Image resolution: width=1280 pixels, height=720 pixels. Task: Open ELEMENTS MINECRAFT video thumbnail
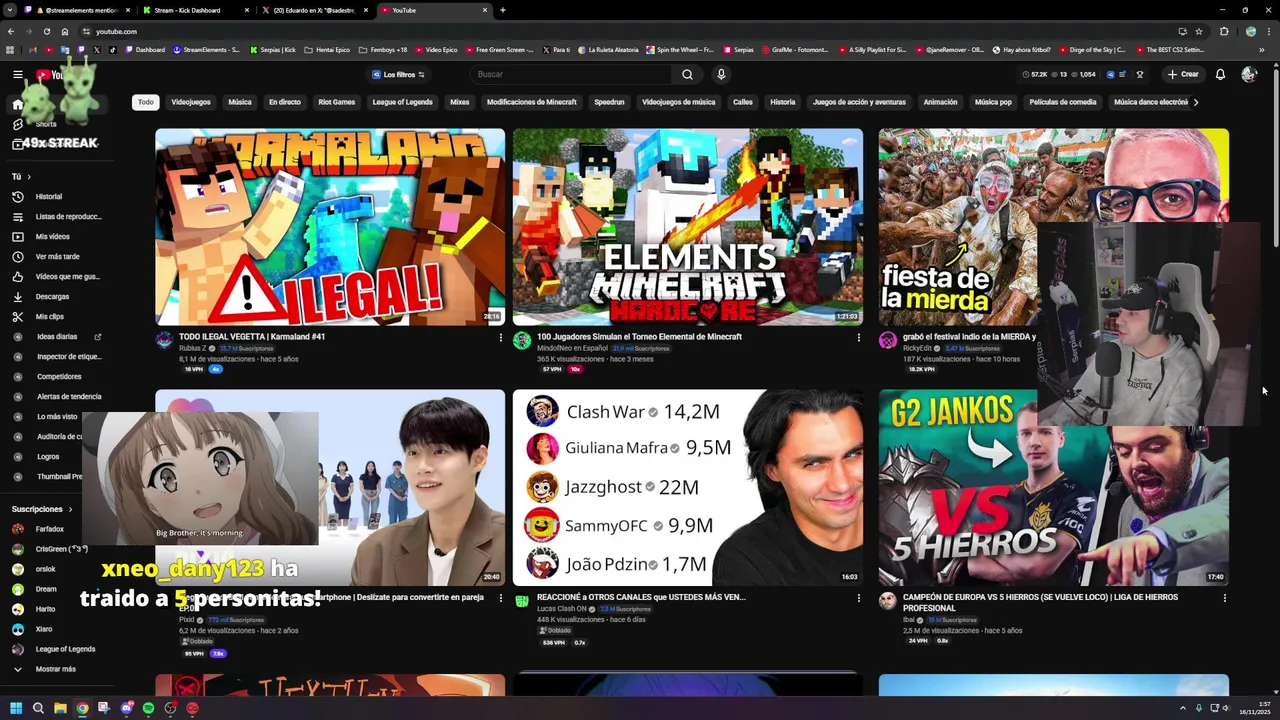687,227
